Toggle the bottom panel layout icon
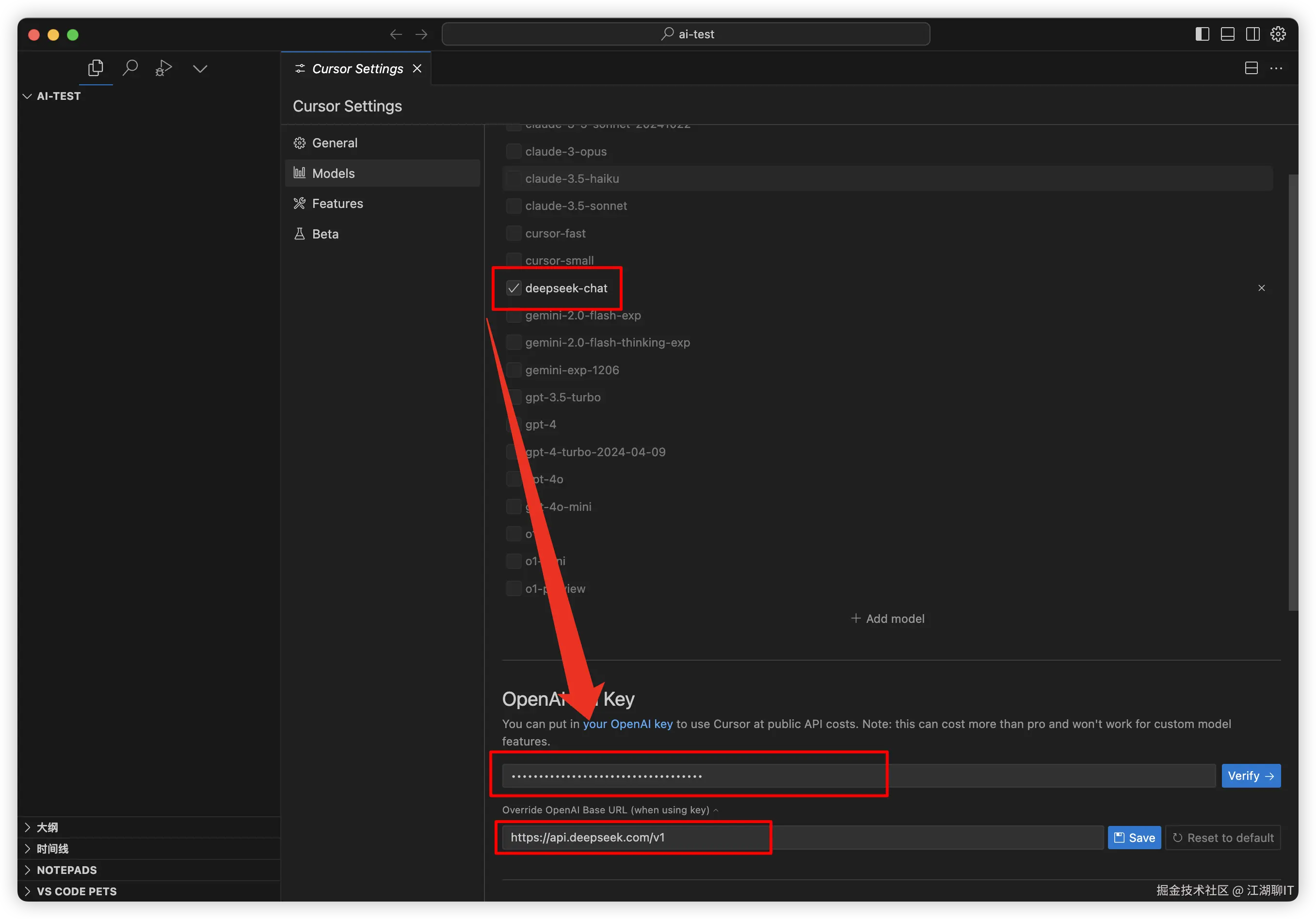 (x=1227, y=34)
